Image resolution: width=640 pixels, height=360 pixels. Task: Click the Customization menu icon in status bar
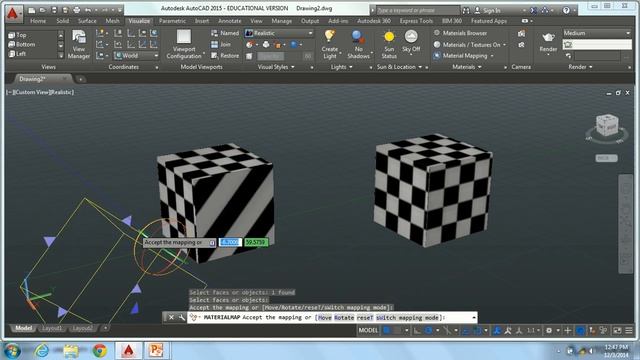(629, 330)
